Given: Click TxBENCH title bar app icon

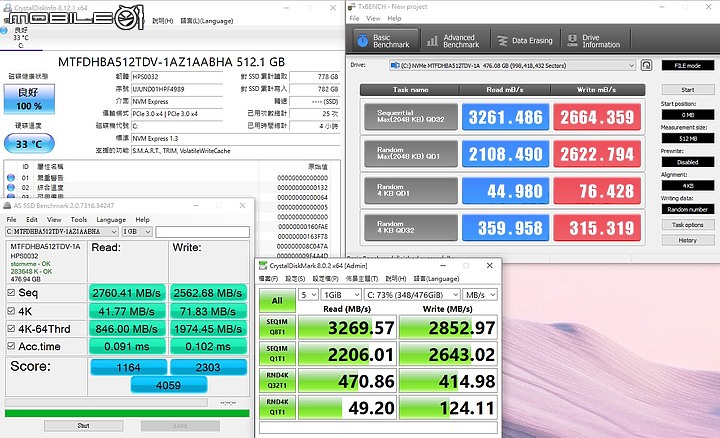Looking at the screenshot, I should pos(352,6).
